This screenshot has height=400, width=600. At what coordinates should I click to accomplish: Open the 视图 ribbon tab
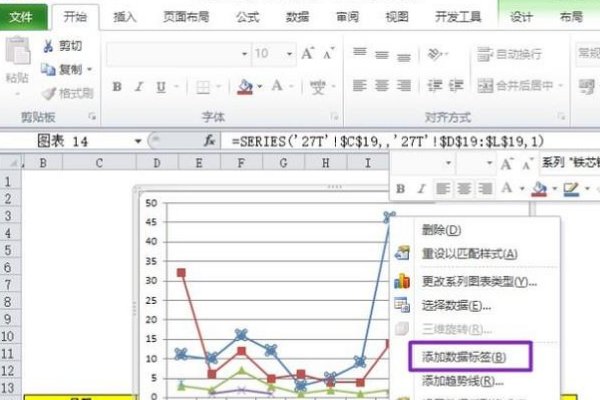tap(397, 17)
